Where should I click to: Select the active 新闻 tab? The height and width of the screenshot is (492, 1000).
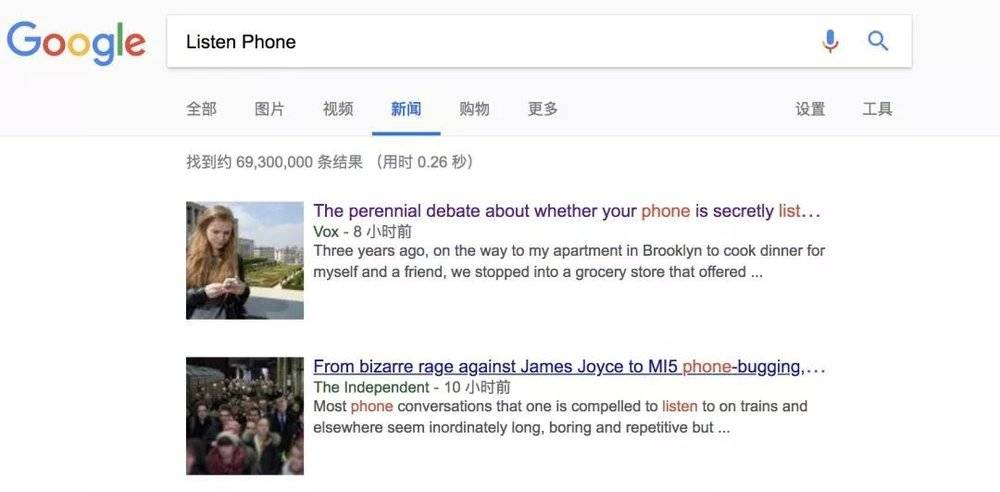[x=406, y=109]
